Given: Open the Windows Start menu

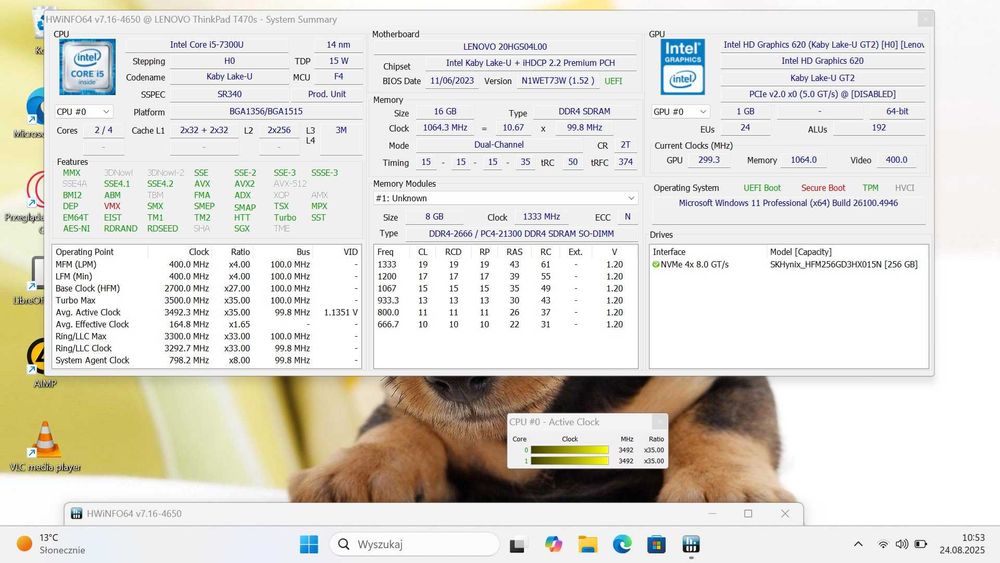Looking at the screenshot, I should [x=309, y=544].
